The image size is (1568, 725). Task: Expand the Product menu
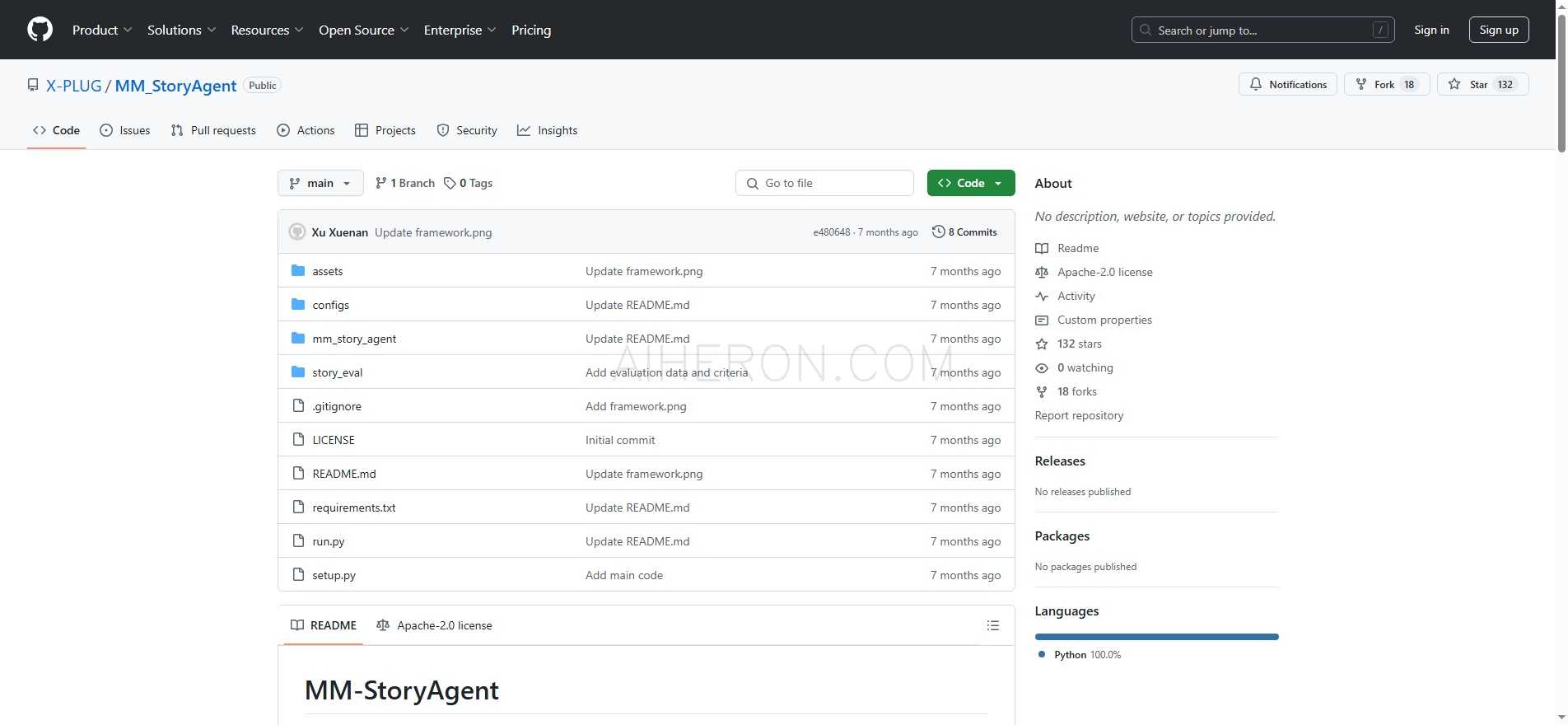102,30
